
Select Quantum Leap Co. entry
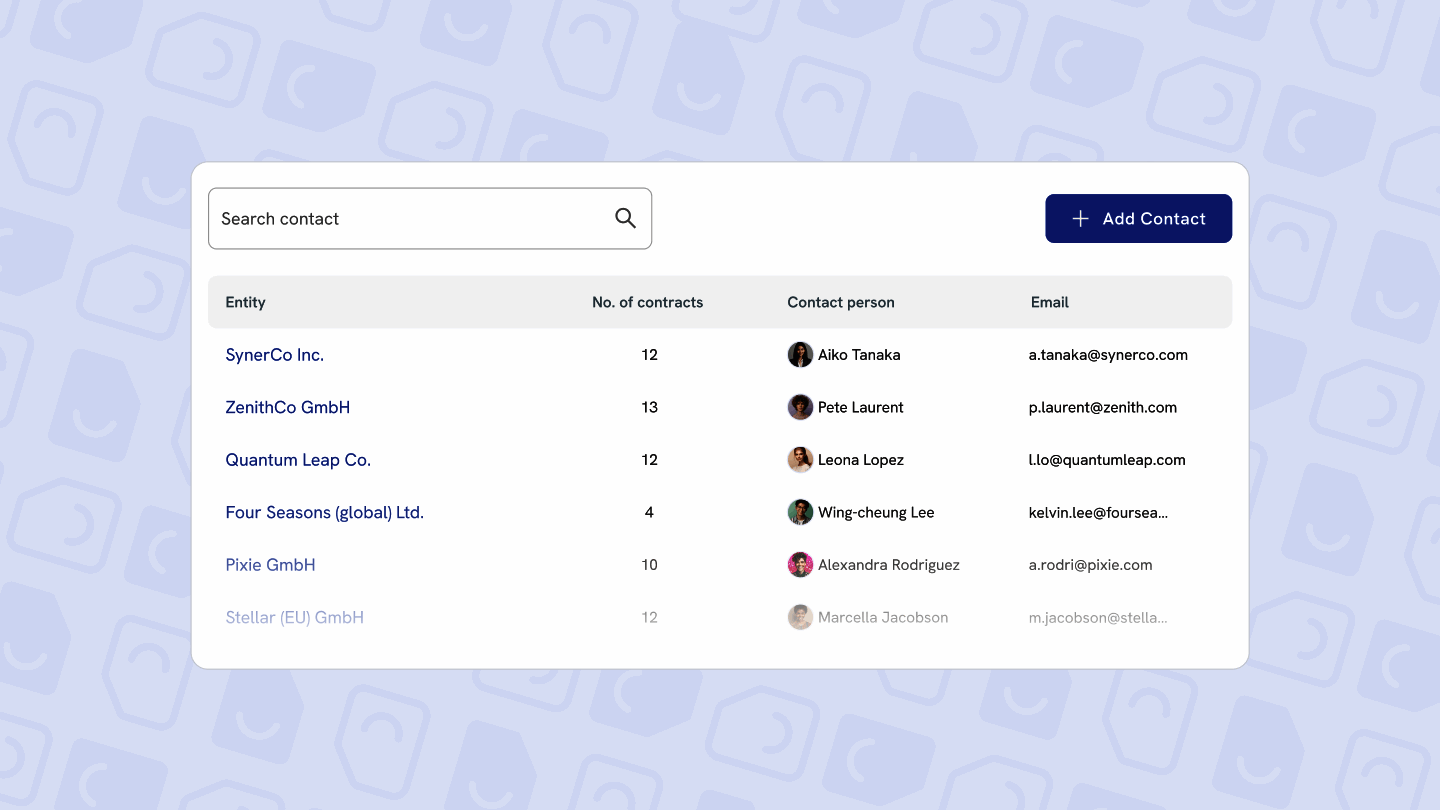[297, 459]
